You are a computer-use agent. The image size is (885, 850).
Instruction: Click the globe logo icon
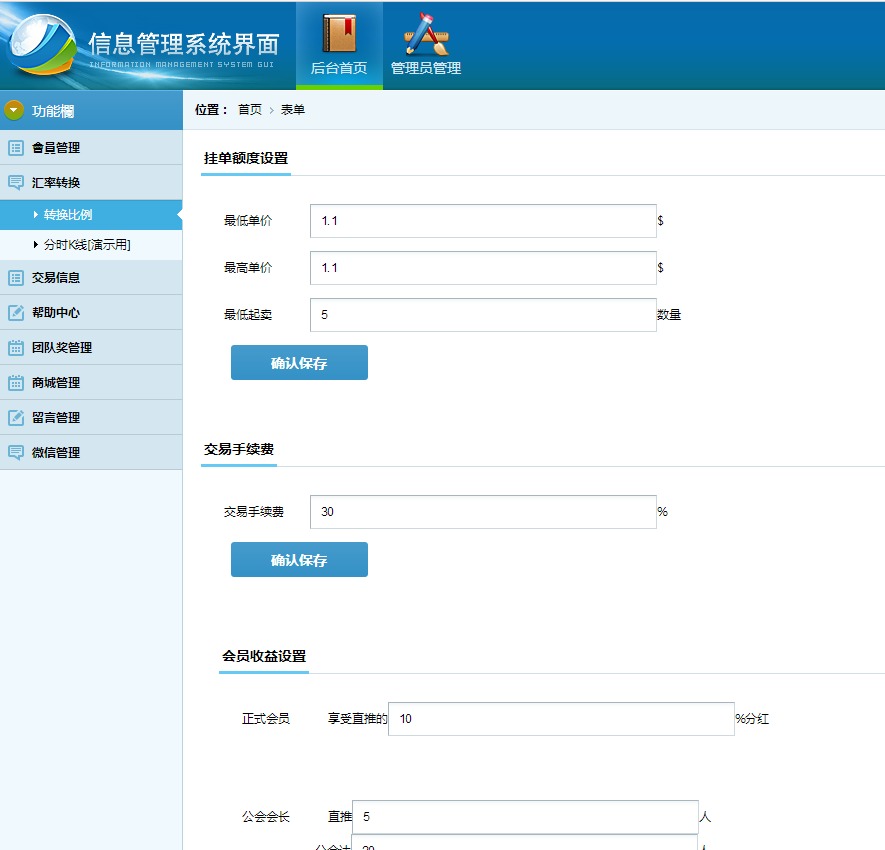41,45
